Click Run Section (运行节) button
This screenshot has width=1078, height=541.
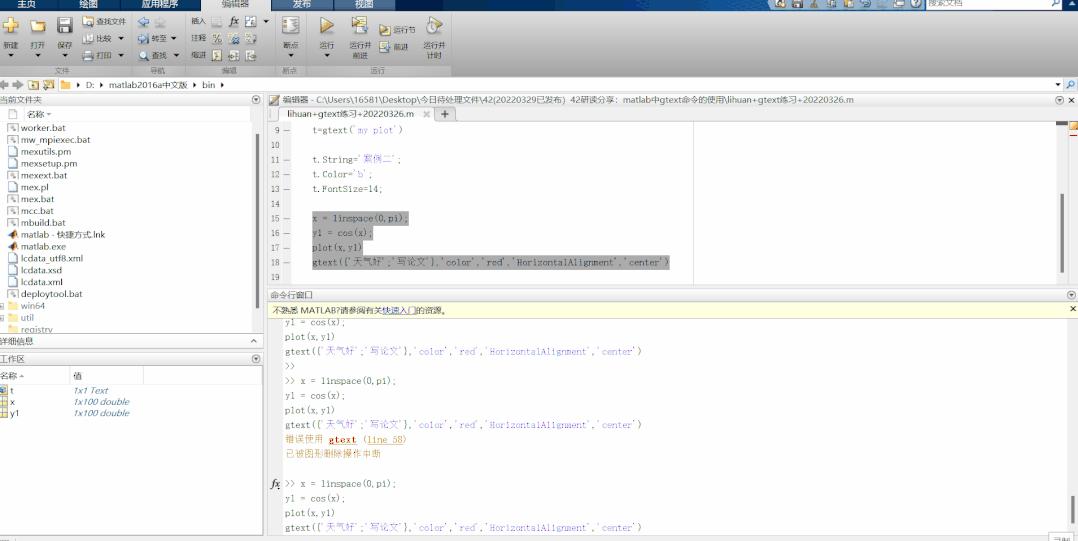[397, 30]
